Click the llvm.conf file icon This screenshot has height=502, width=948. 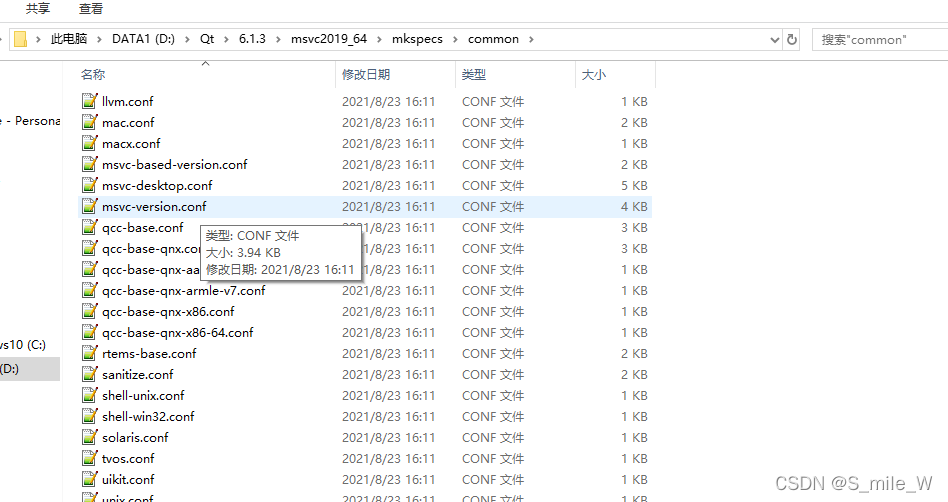[x=89, y=101]
